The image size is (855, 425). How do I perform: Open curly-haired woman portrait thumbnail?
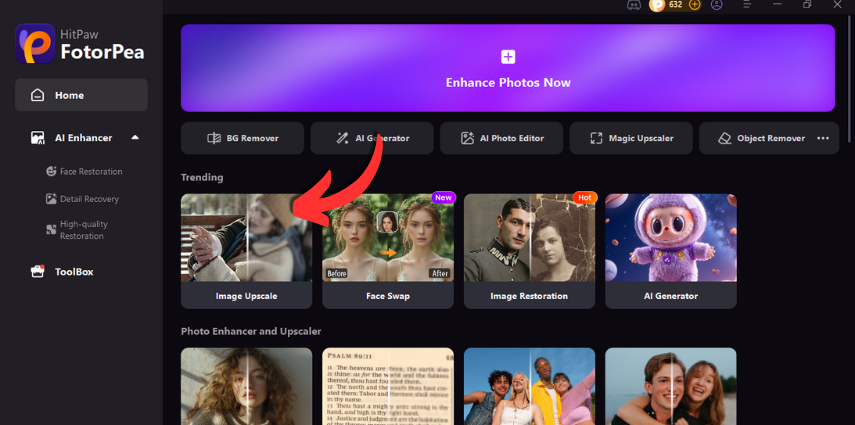pyautogui.click(x=246, y=386)
